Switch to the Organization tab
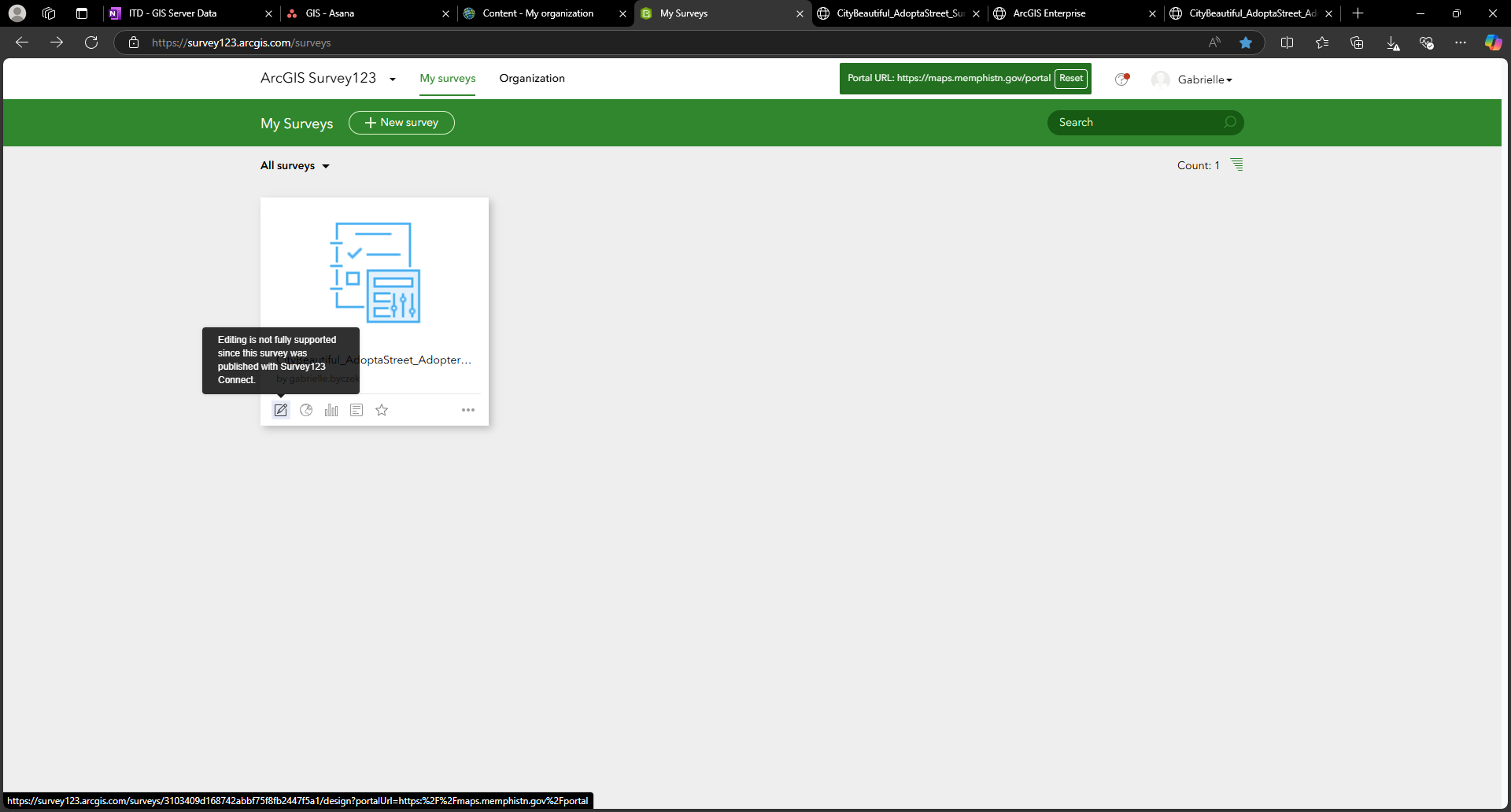The height and width of the screenshot is (812, 1511). (532, 78)
